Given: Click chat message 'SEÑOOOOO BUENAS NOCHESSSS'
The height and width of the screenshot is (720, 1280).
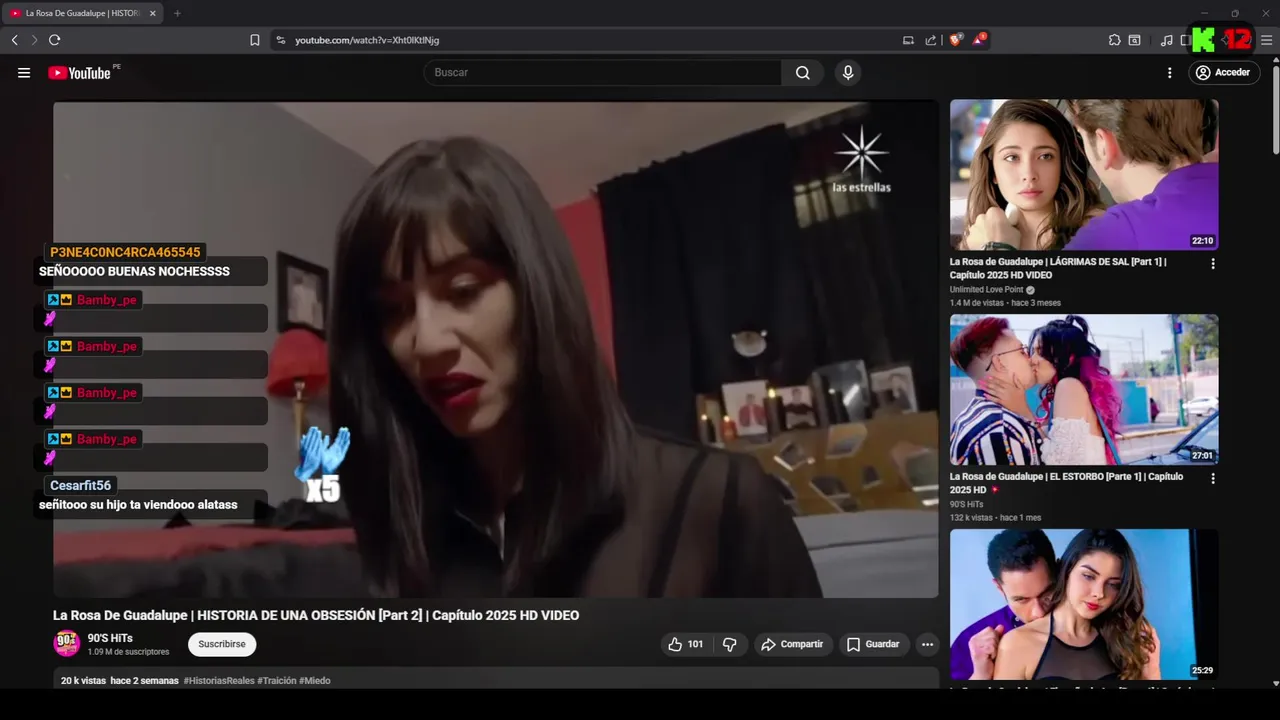Looking at the screenshot, I should (x=134, y=271).
